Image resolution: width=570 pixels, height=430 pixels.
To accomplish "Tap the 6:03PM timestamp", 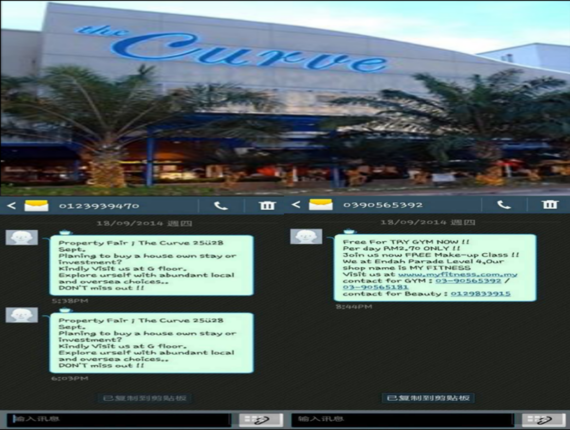I will (x=69, y=378).
